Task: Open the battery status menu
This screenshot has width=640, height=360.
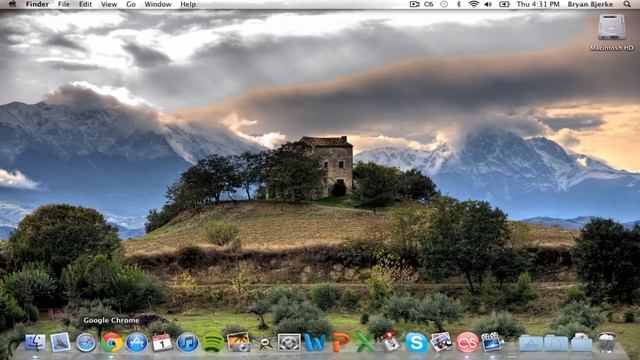Action: [x=504, y=4]
